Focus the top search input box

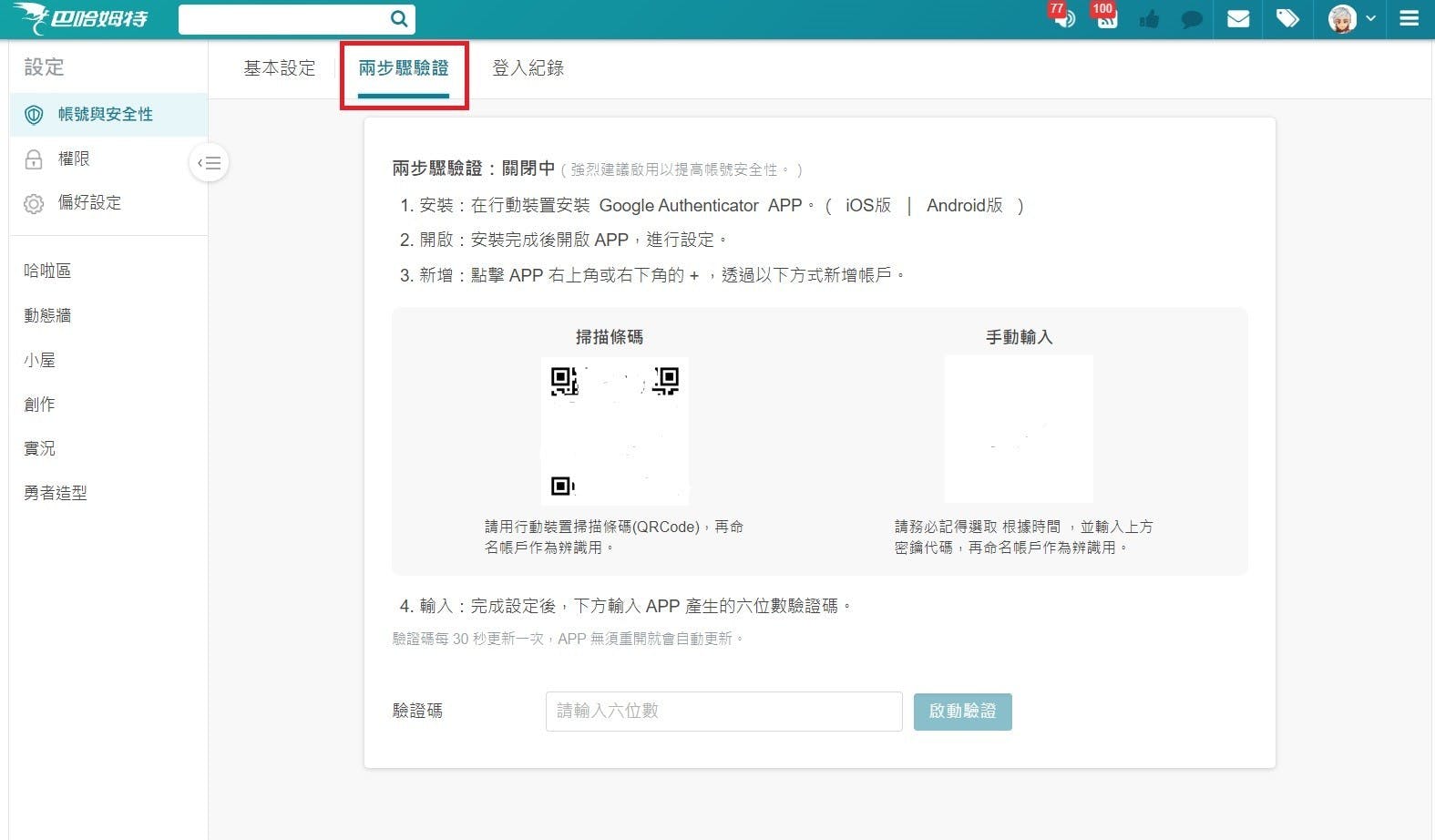click(283, 18)
